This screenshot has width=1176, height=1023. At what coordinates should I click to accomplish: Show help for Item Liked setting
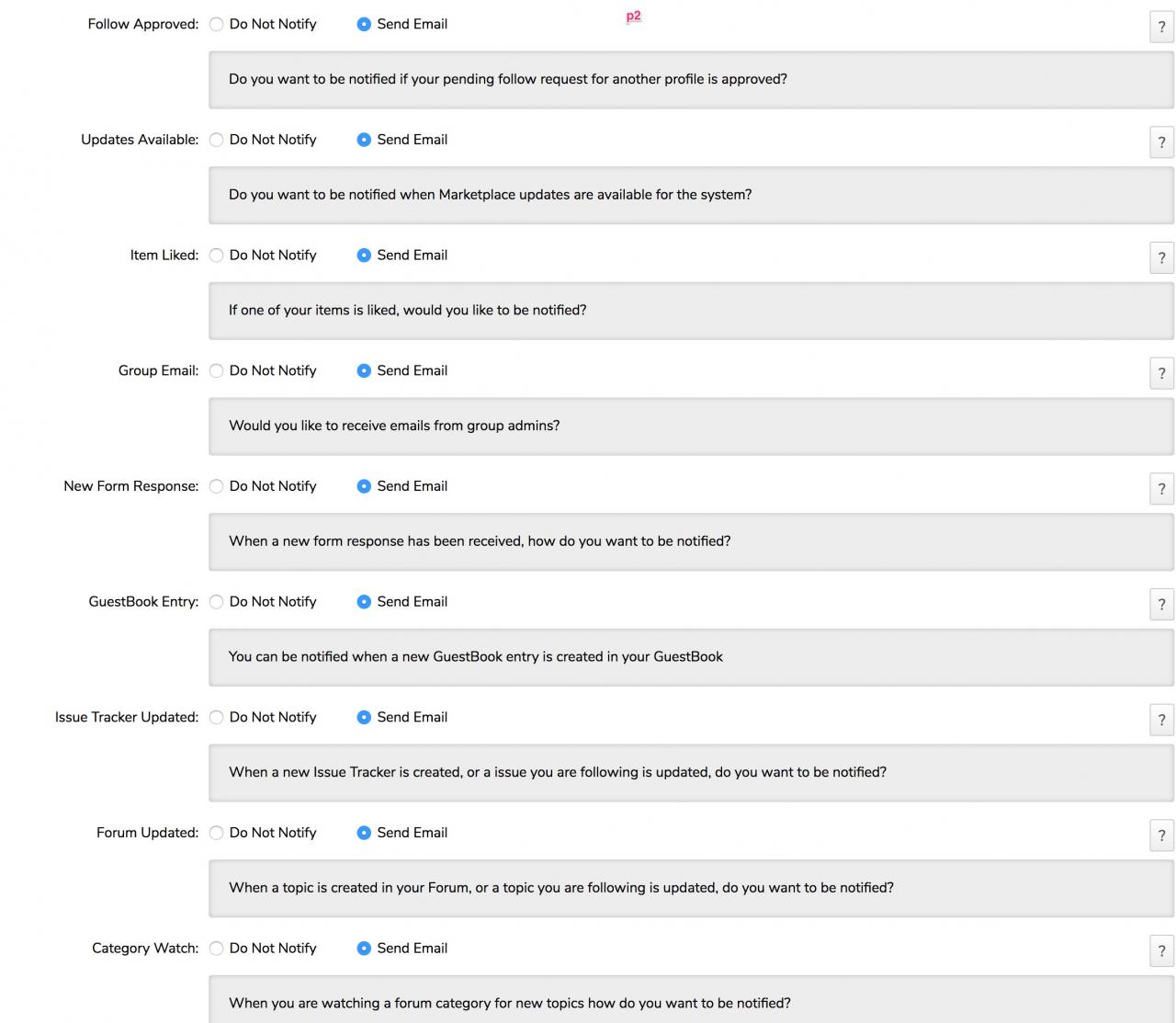(x=1161, y=258)
